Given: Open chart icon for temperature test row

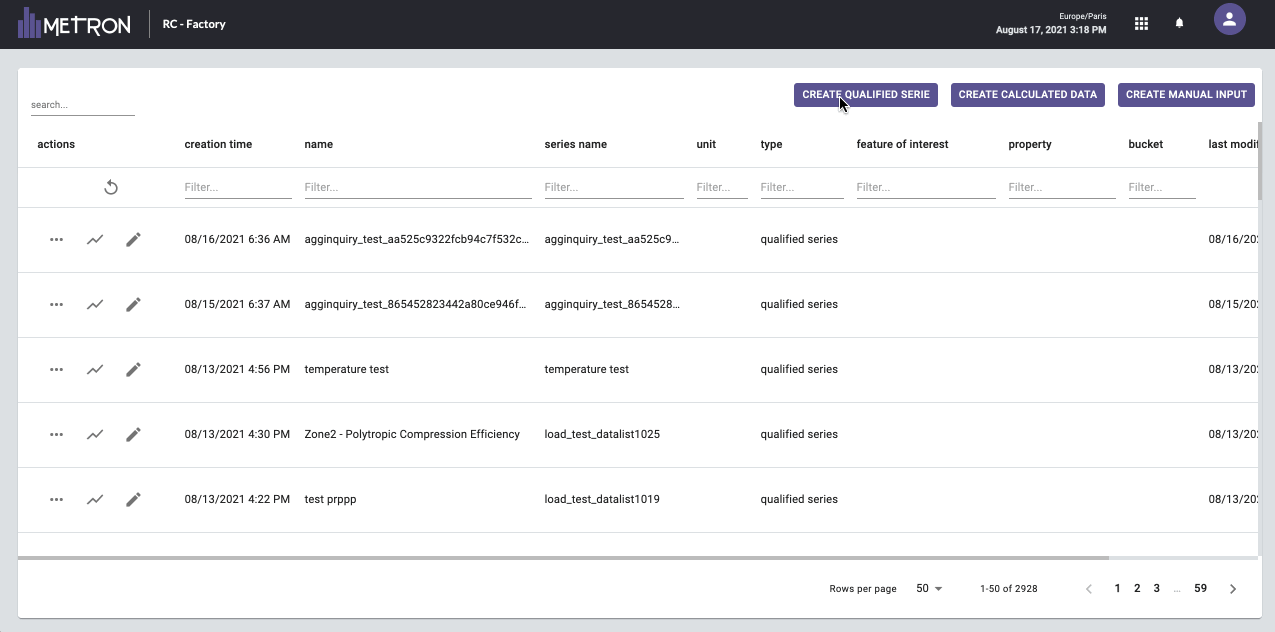Looking at the screenshot, I should coord(95,369).
